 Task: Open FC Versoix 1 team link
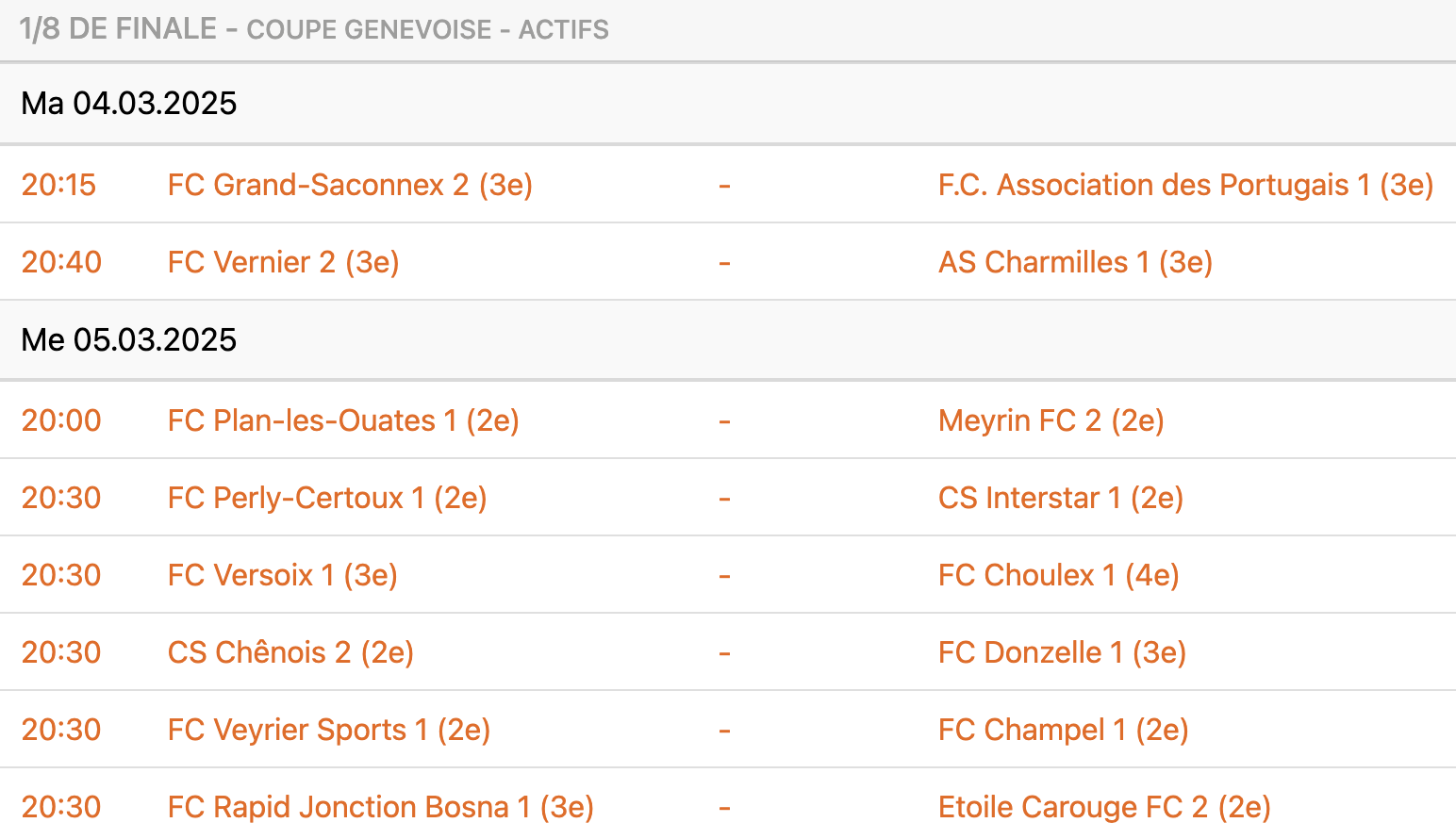[x=282, y=575]
